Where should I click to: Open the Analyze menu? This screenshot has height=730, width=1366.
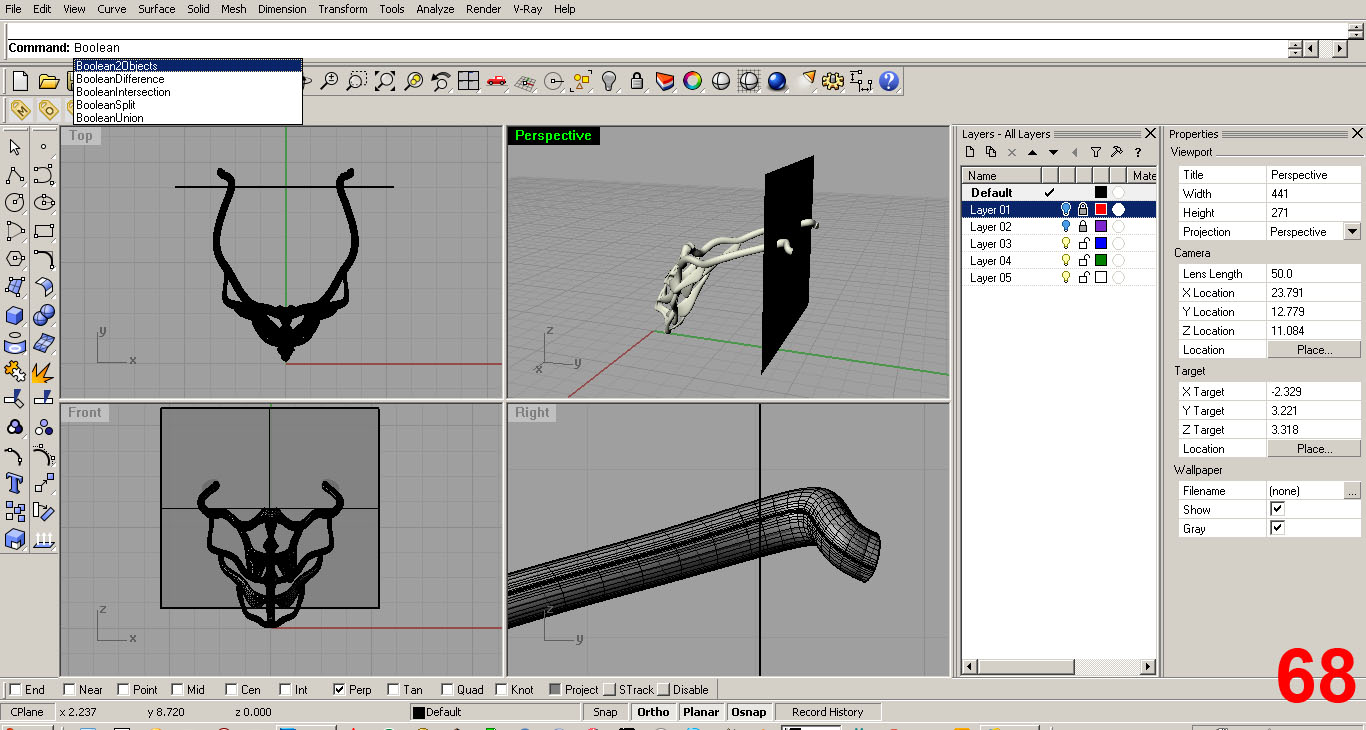pos(435,9)
